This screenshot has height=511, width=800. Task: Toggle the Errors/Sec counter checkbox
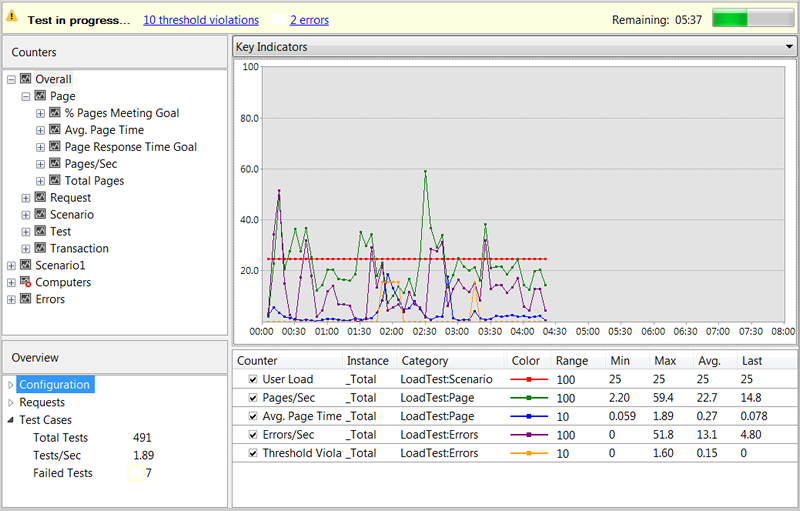click(253, 435)
